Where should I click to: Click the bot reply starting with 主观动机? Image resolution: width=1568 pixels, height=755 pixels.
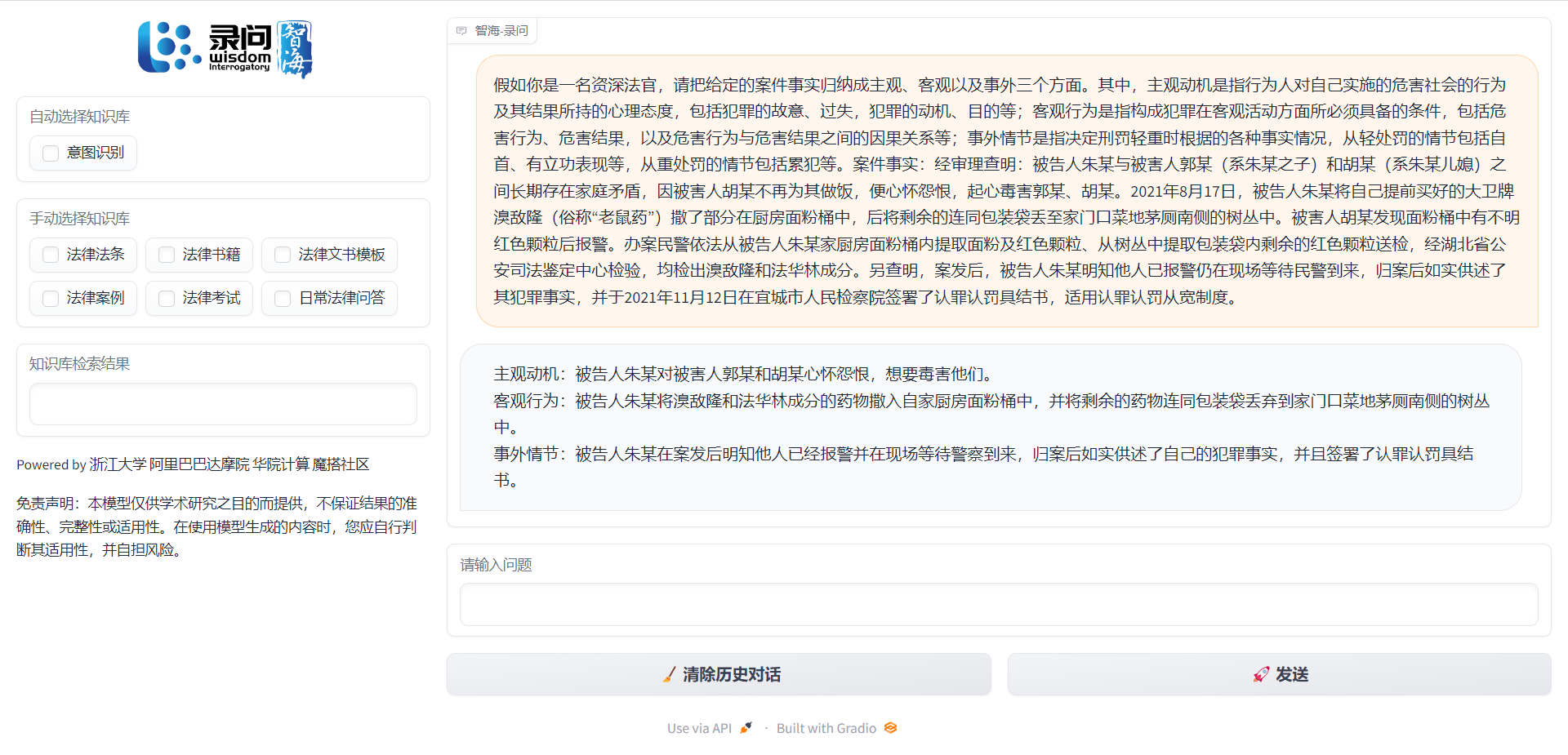point(990,427)
